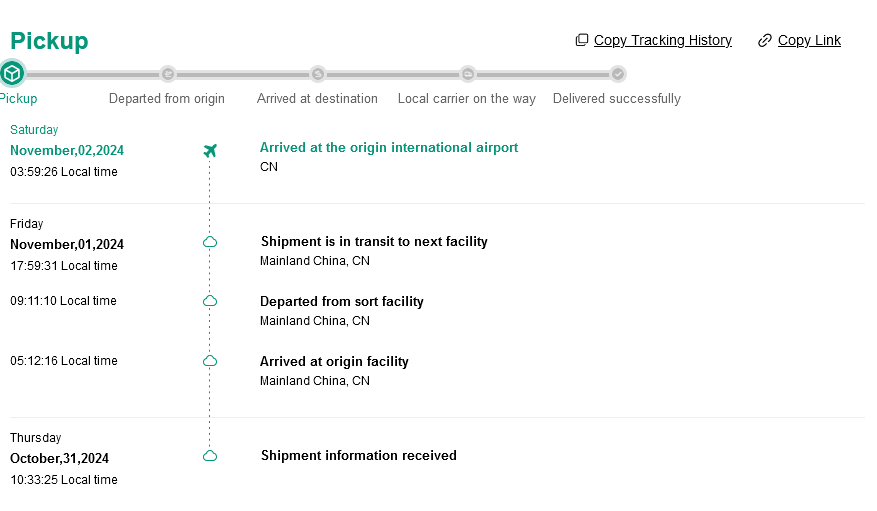Click the Departed from origin step icon
The image size is (877, 511).
coord(168,74)
